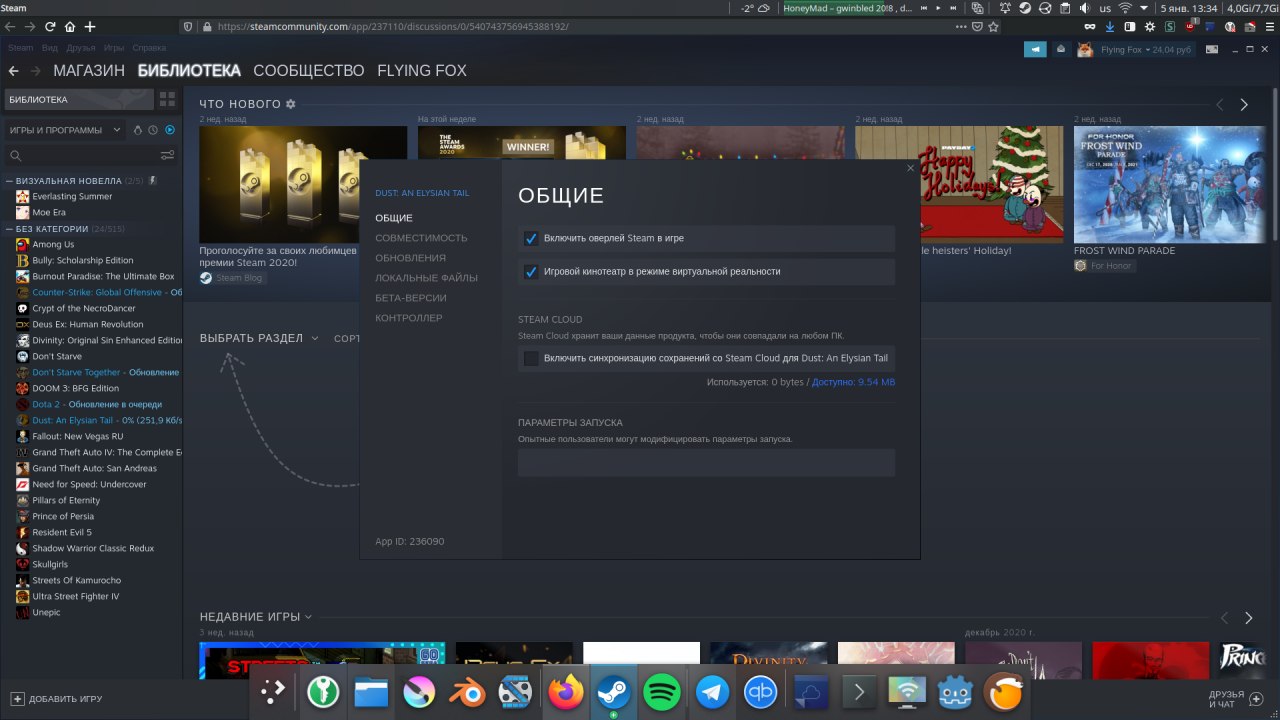Open Games and Programs filter dropdown
Screen dimensions: 1280x720
pos(65,130)
